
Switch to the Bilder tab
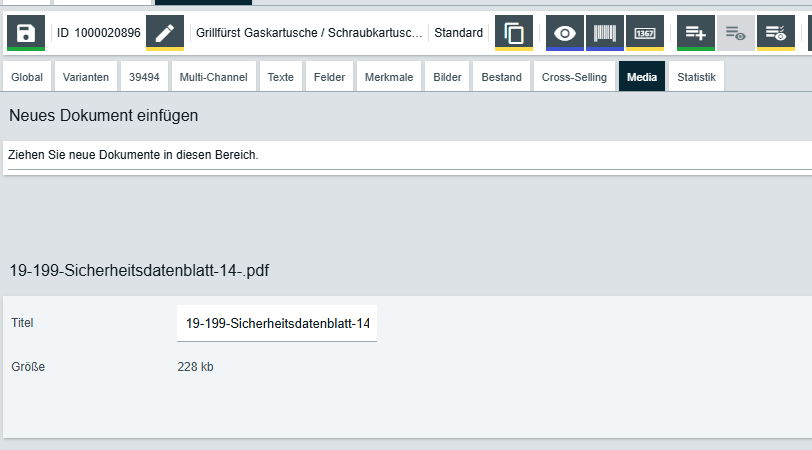click(447, 77)
